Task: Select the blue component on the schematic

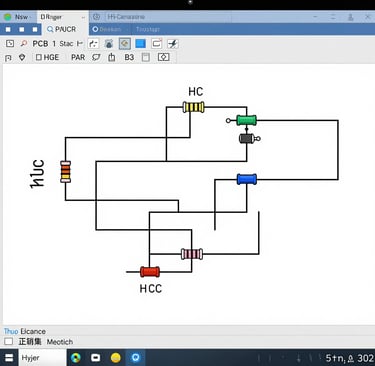Action: click(x=247, y=179)
